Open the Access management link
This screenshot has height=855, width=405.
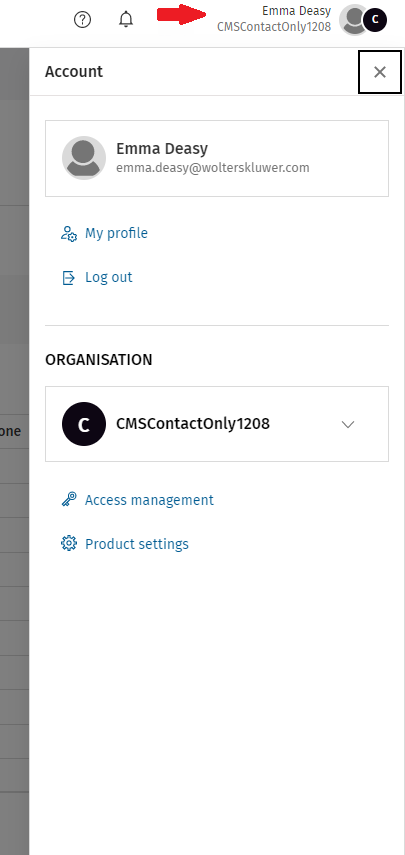[149, 500]
